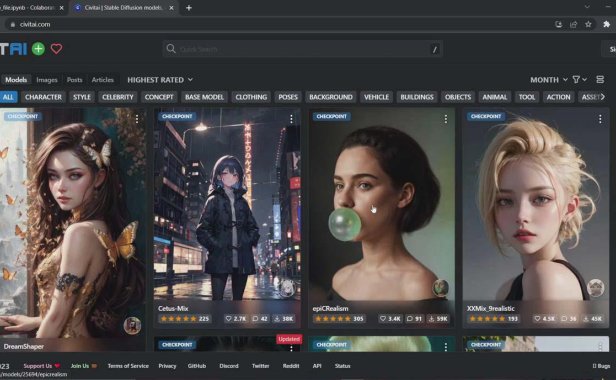Click the magnifier icon in search bar
This screenshot has width=616, height=380.
[170, 49]
